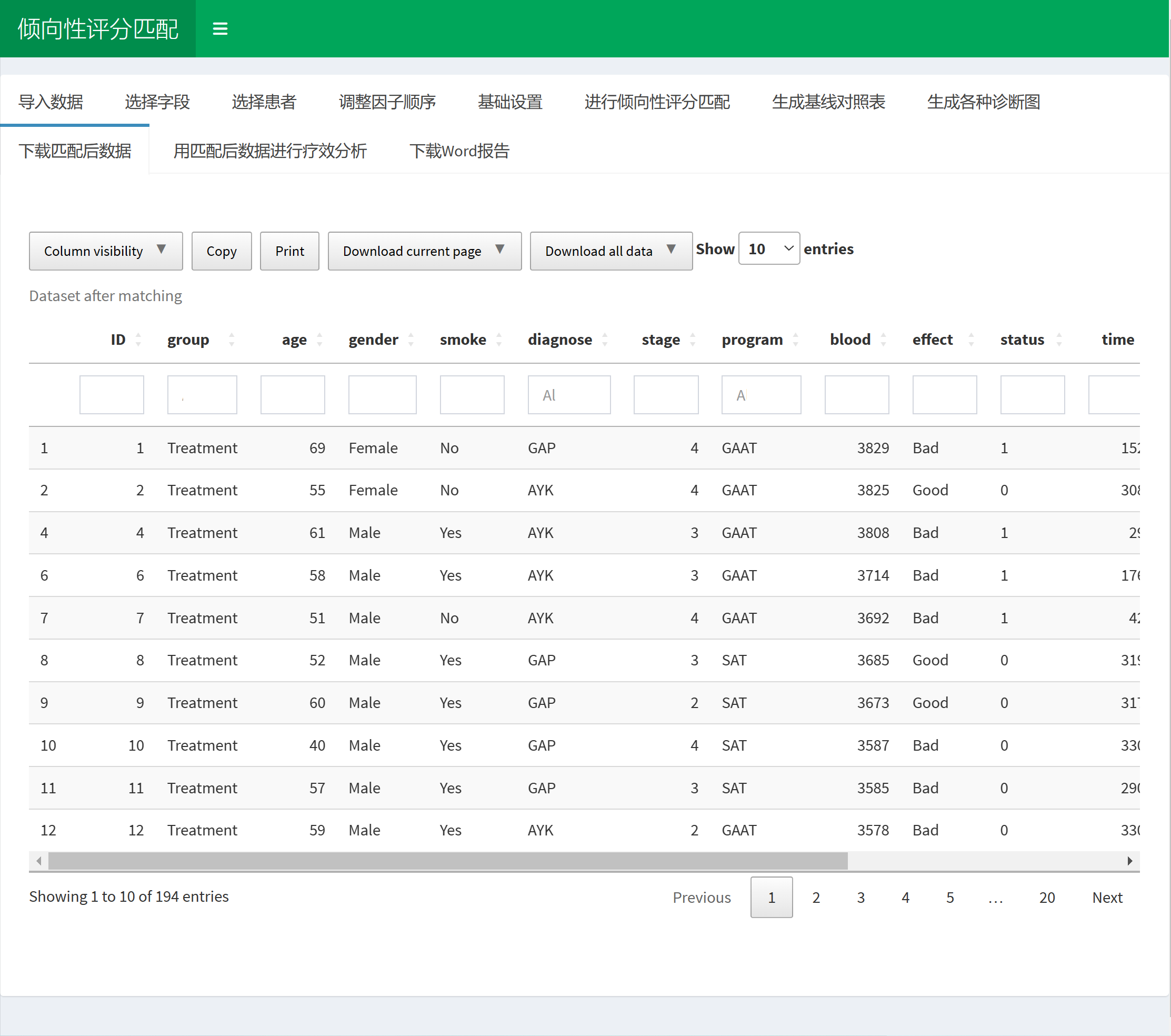This screenshot has height=1036, width=1171.
Task: Switch to the 选择字段 tab
Action: point(157,102)
